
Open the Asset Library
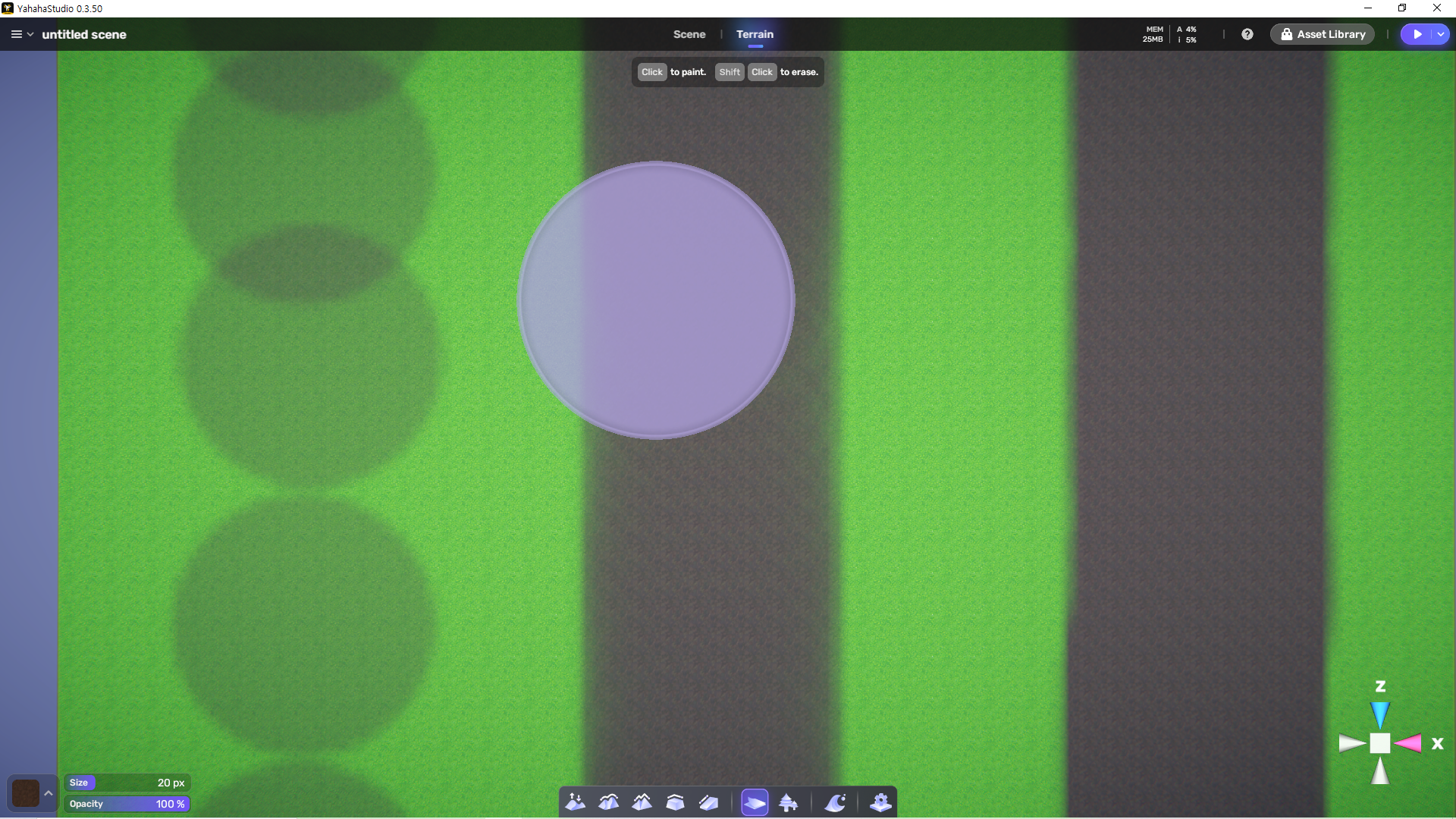pyautogui.click(x=1323, y=34)
